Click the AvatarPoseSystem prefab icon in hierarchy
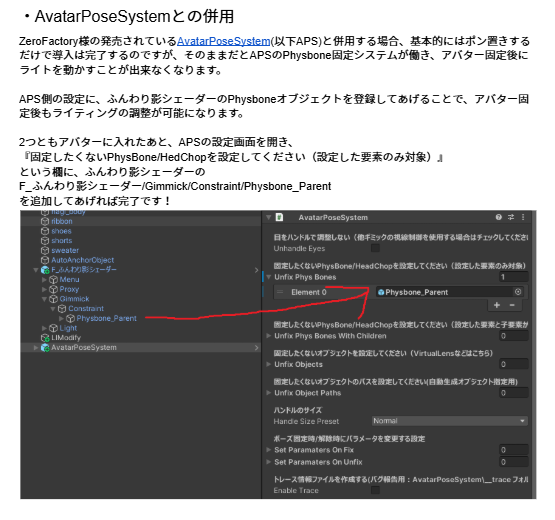 coord(45,348)
